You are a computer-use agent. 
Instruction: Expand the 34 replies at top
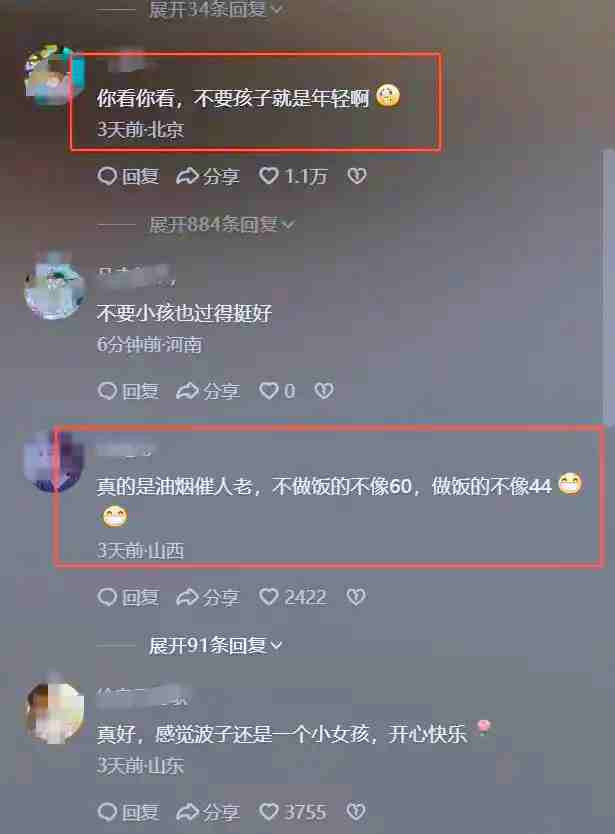click(x=215, y=9)
